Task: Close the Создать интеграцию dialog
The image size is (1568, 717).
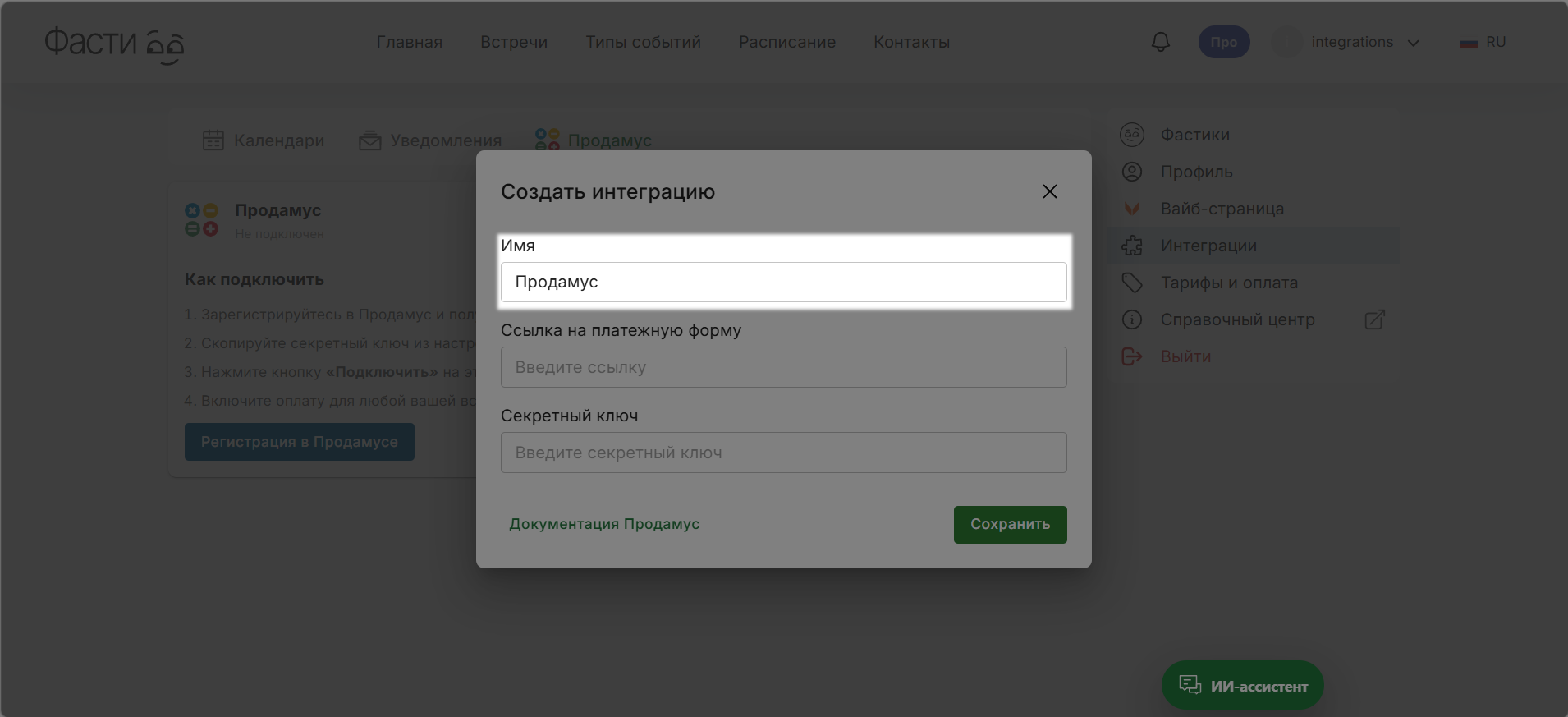Action: (1049, 191)
